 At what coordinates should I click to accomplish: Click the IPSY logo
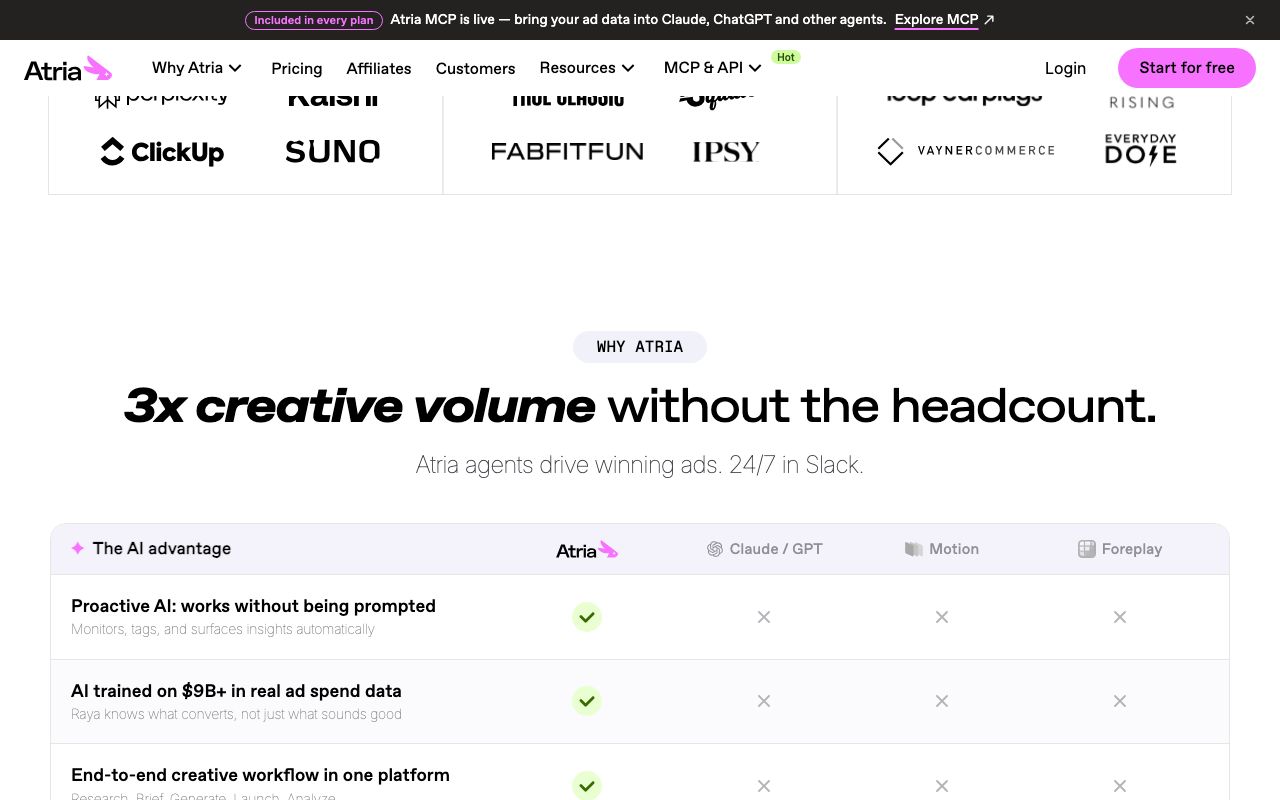coord(726,152)
